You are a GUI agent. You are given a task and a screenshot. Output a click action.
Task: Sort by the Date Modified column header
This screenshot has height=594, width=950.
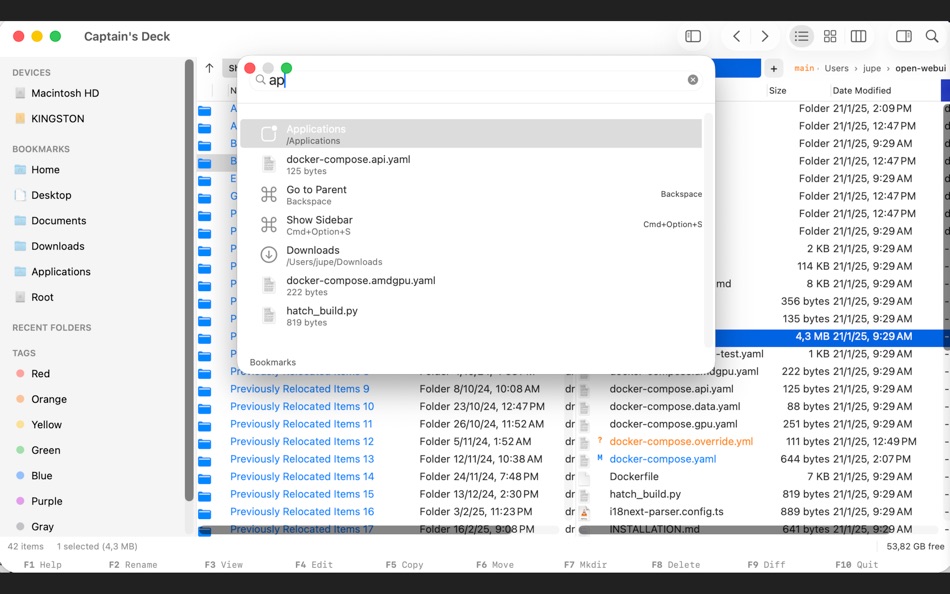pos(862,91)
